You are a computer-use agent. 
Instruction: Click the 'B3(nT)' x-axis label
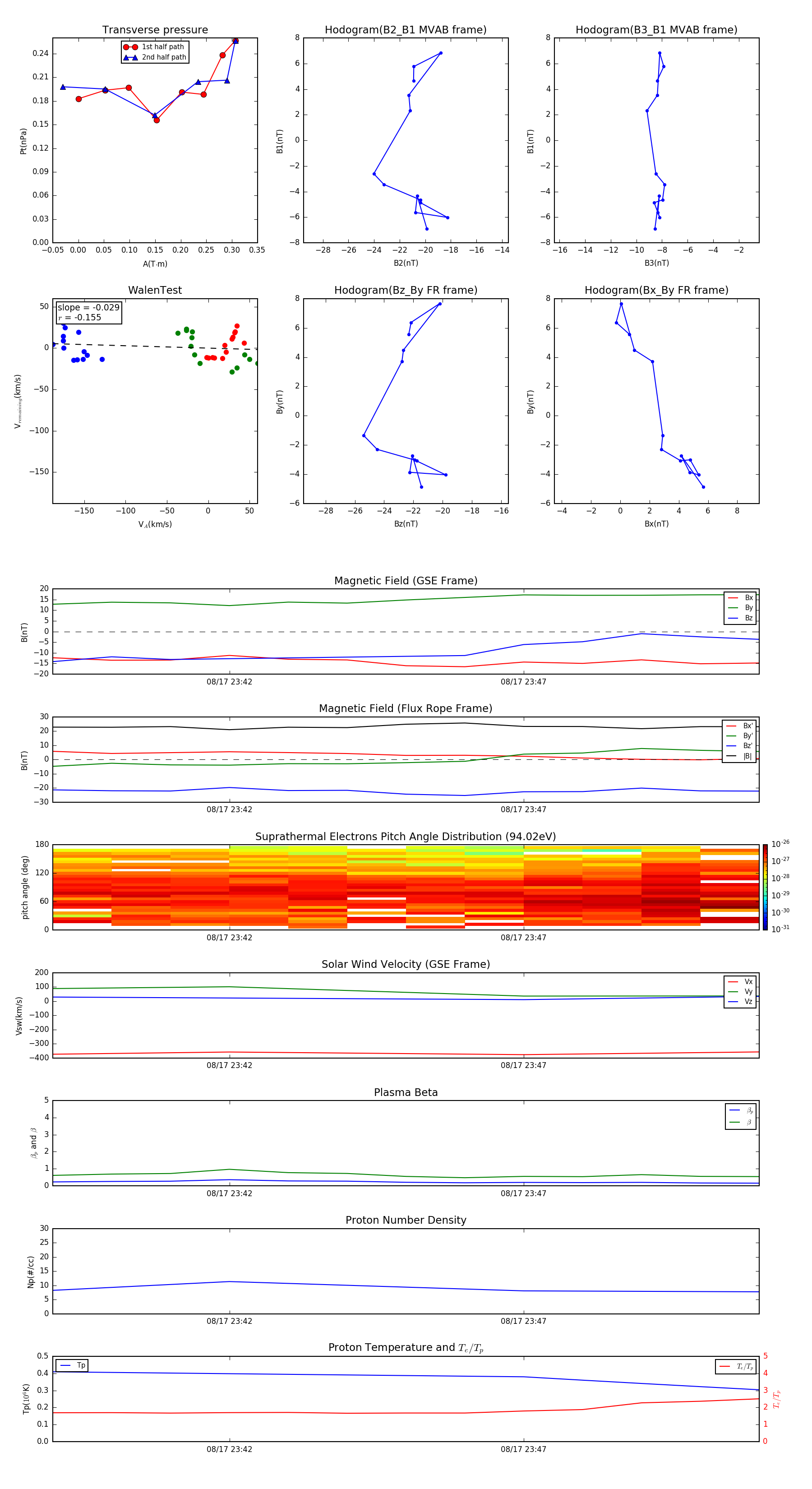[656, 263]
